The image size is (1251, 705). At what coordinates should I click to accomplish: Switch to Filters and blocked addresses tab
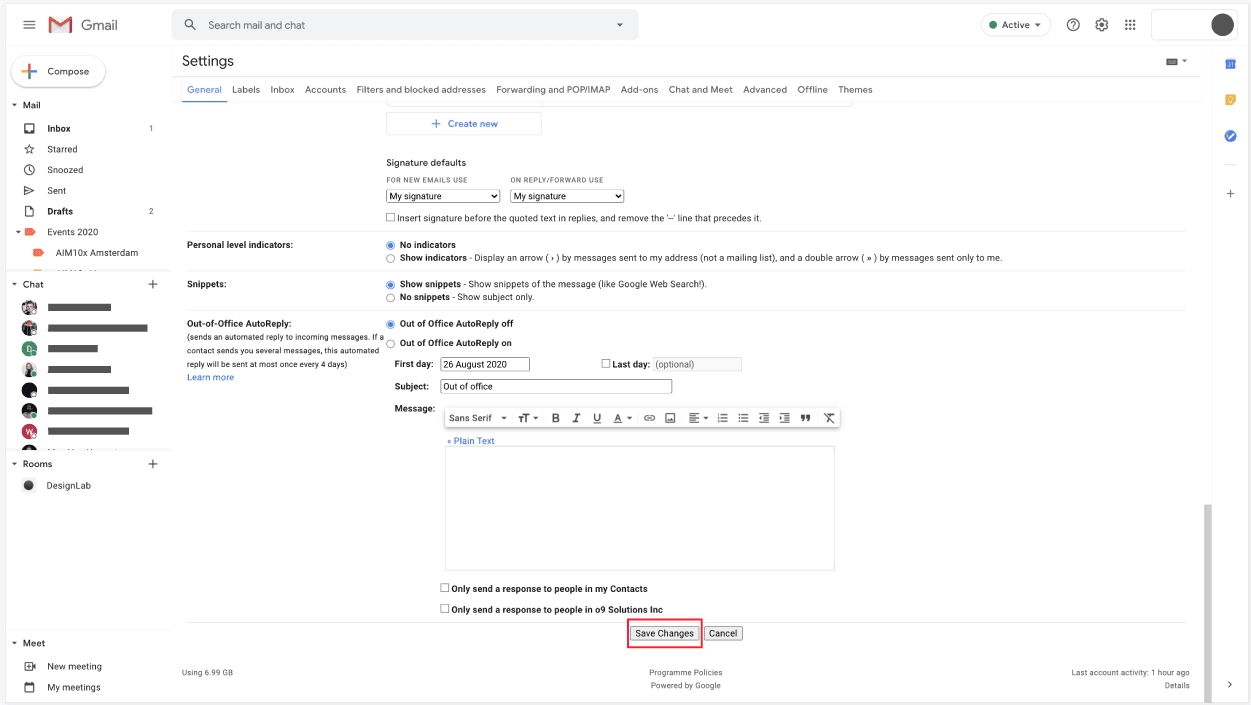tap(421, 90)
